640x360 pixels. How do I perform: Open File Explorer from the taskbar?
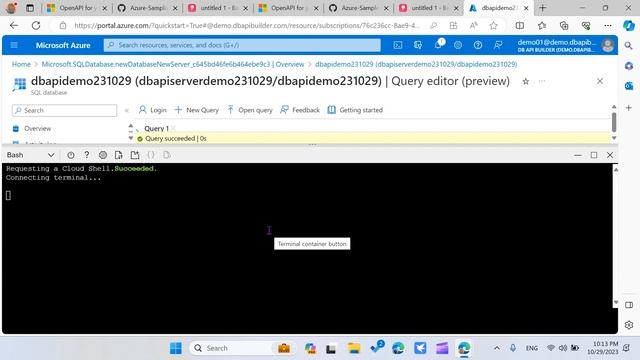tap(353, 348)
